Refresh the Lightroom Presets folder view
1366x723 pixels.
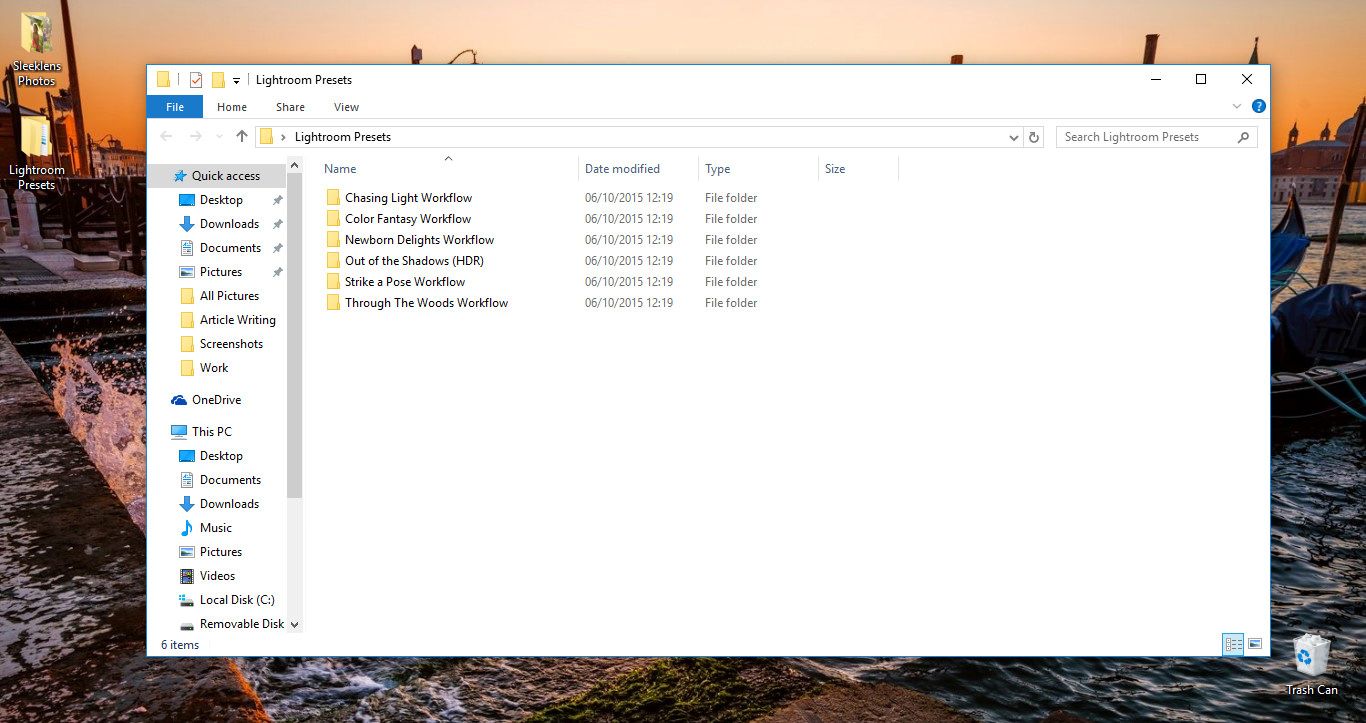(1034, 137)
